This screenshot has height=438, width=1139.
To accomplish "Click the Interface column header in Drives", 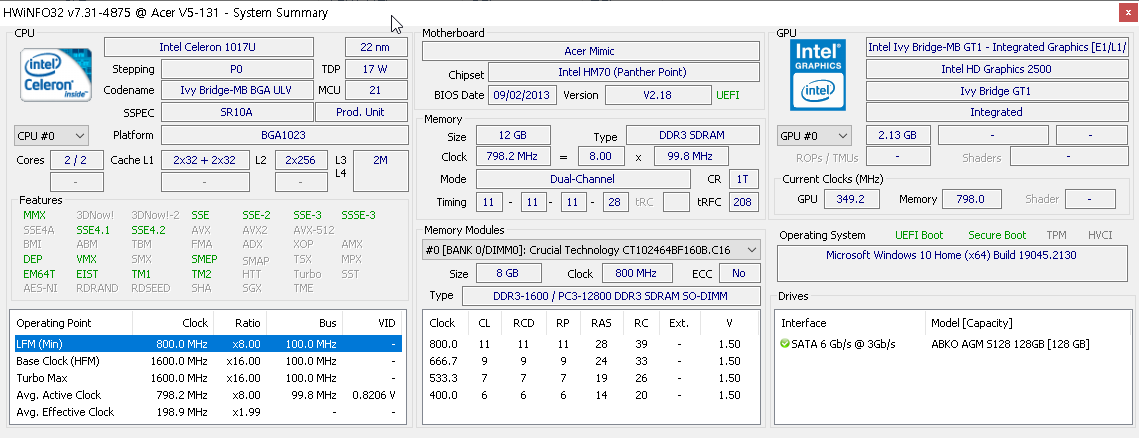I will 803,323.
